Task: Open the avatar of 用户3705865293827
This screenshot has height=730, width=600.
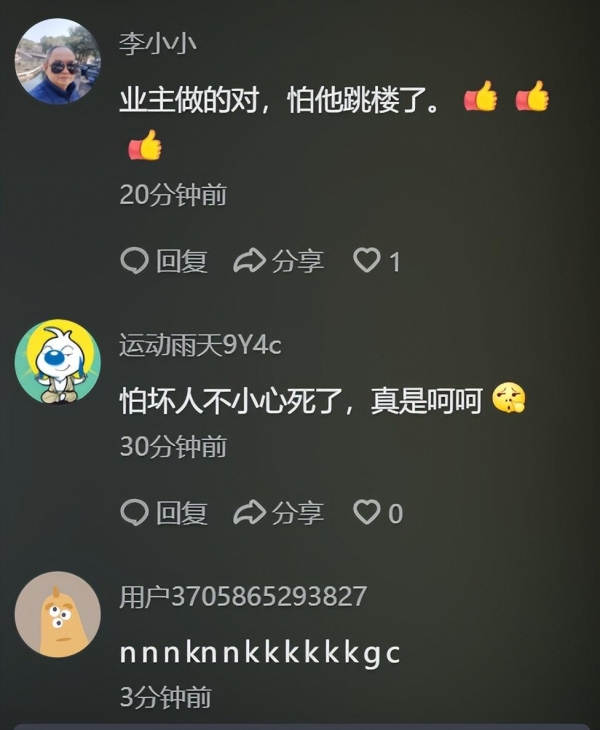Action: [58, 614]
